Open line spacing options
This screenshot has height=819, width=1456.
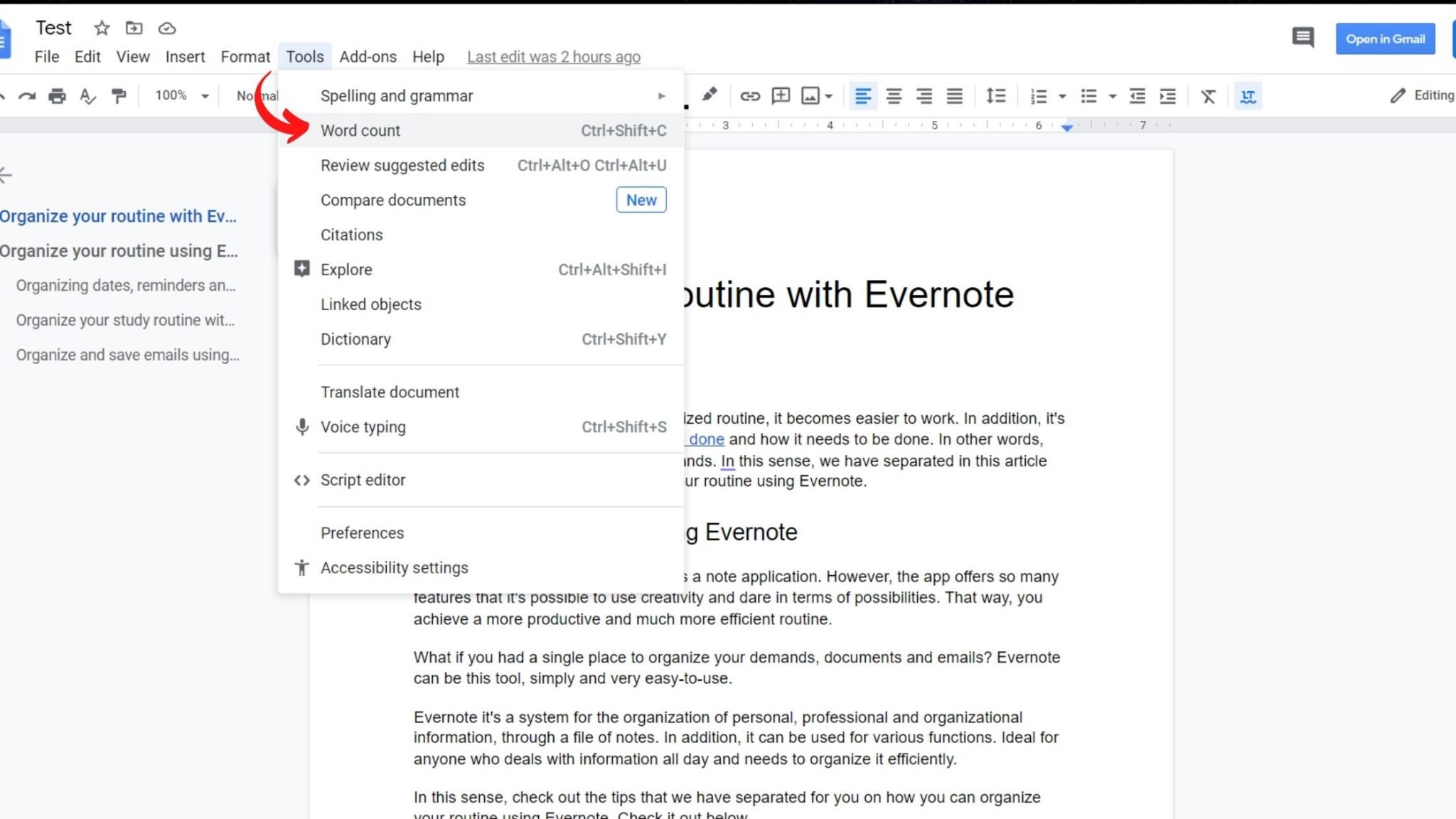tap(995, 95)
